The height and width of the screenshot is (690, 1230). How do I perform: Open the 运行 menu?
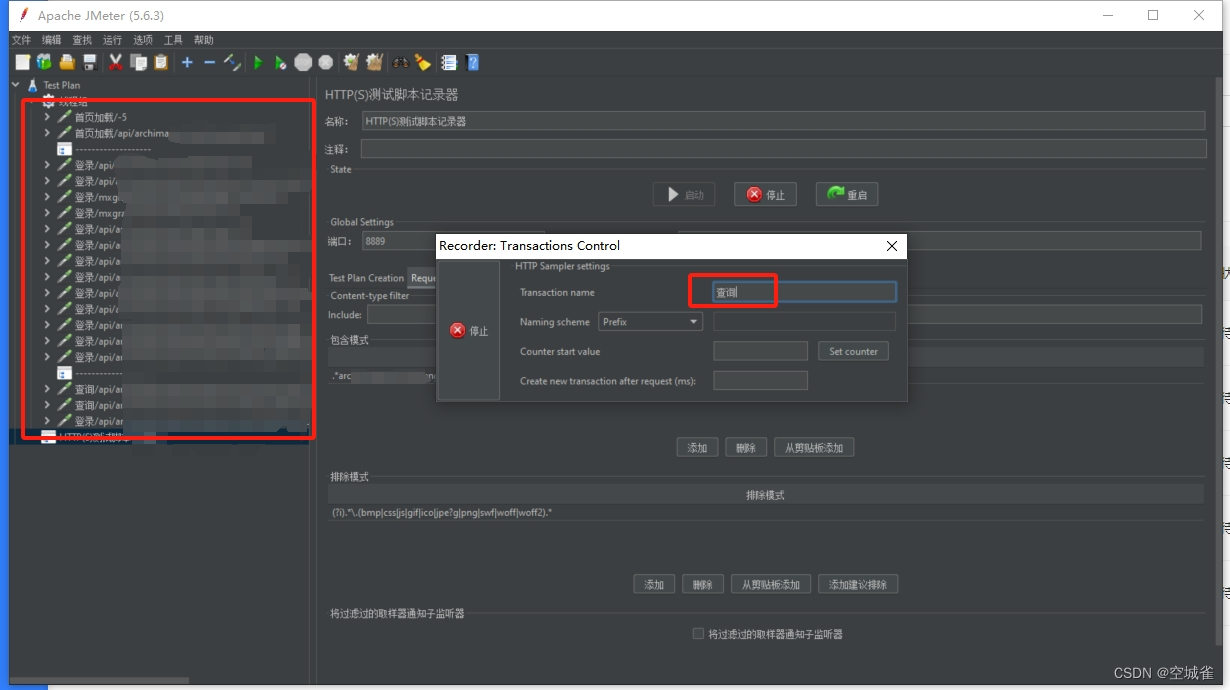click(x=112, y=40)
